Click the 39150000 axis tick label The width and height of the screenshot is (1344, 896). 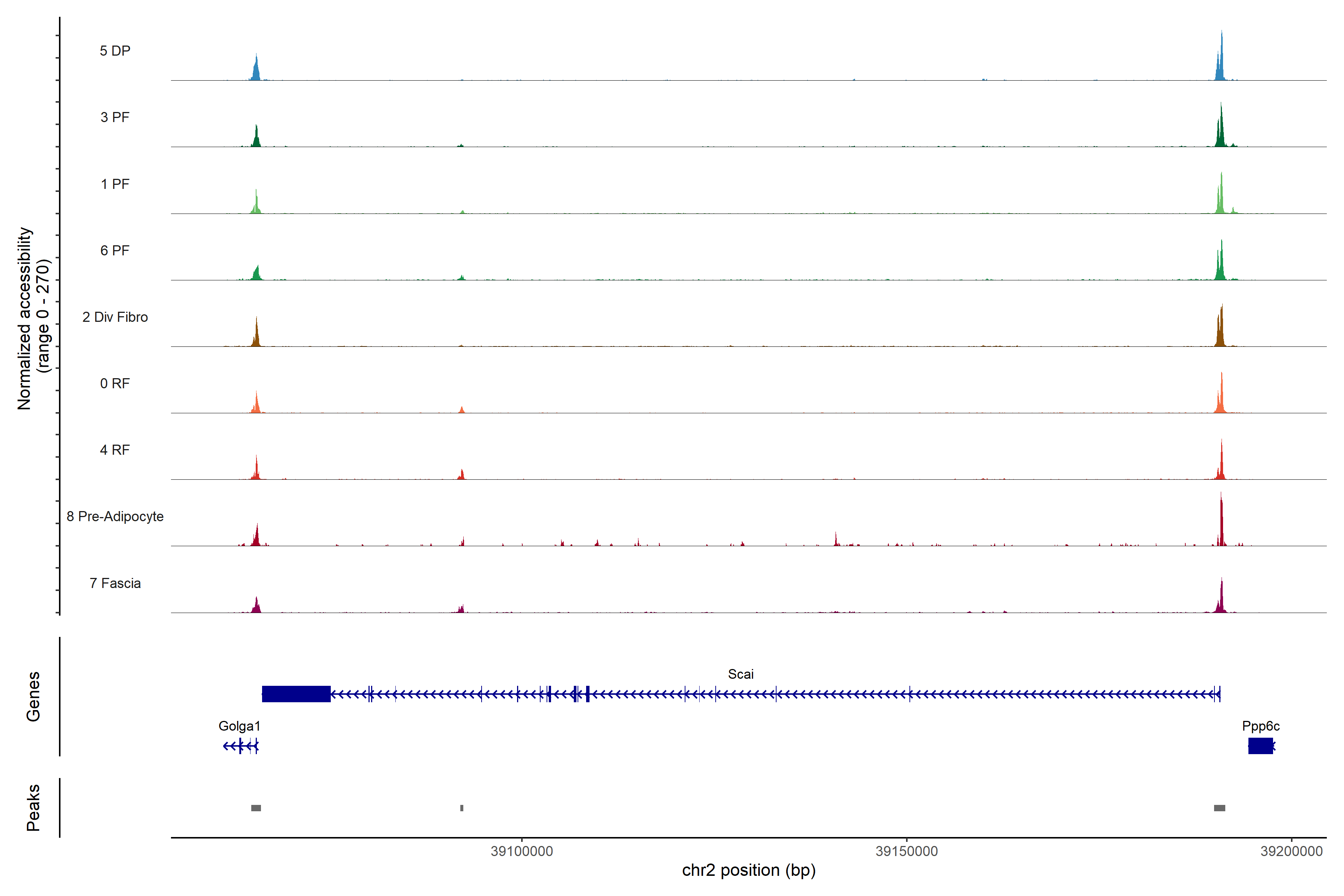pos(907,852)
